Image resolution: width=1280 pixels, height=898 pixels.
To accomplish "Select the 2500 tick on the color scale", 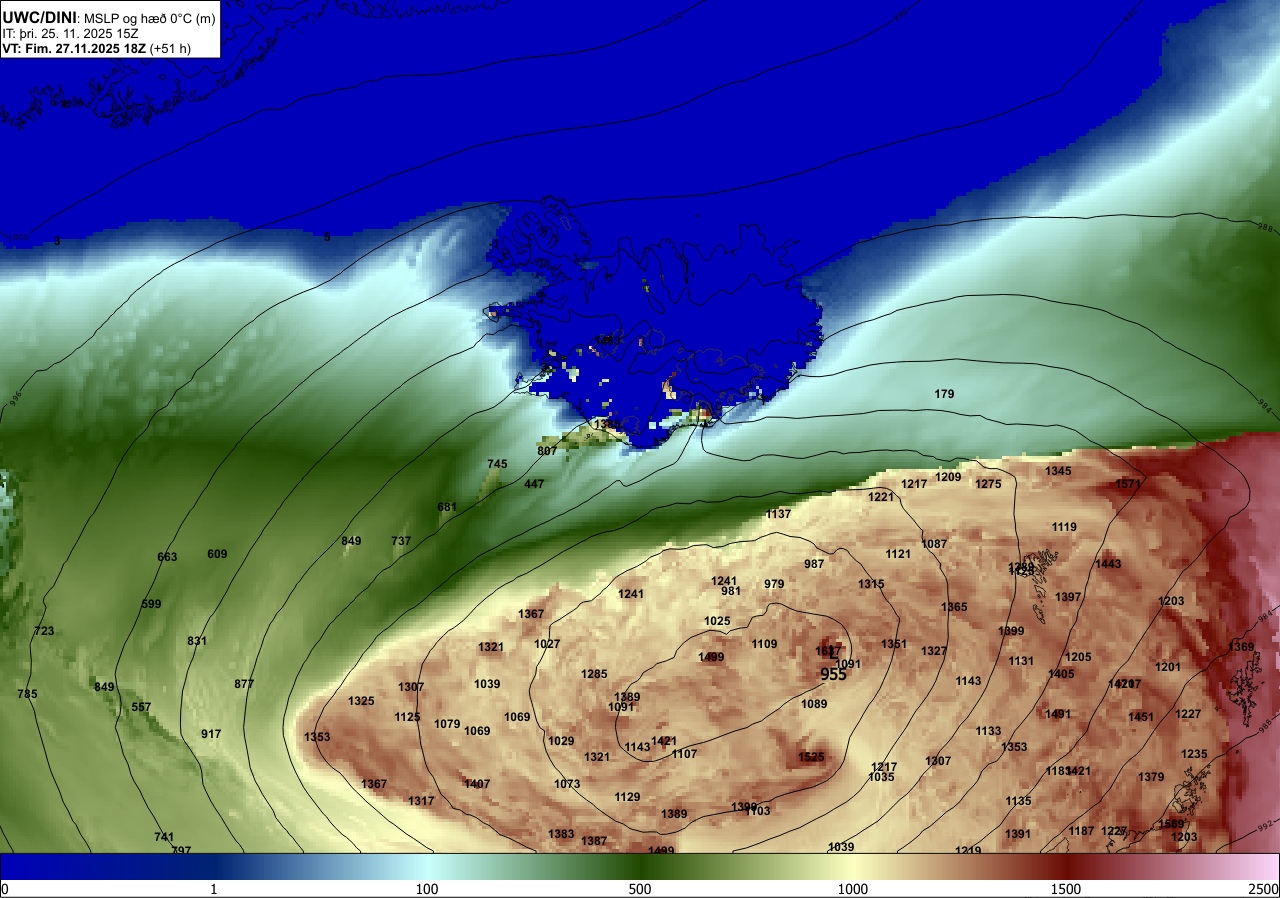I will coord(1264,889).
